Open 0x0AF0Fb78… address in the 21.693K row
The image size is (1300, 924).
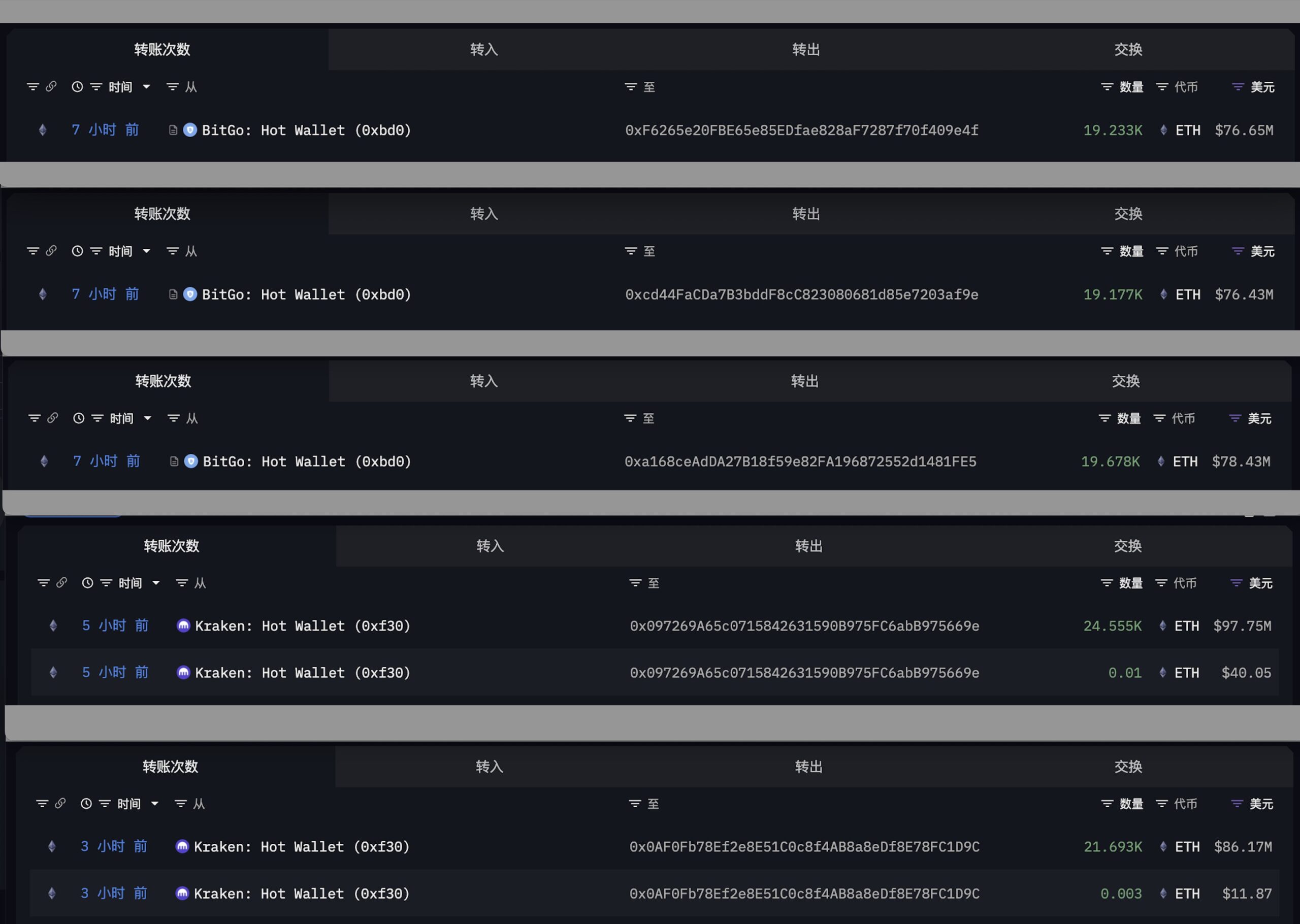pyautogui.click(x=804, y=847)
